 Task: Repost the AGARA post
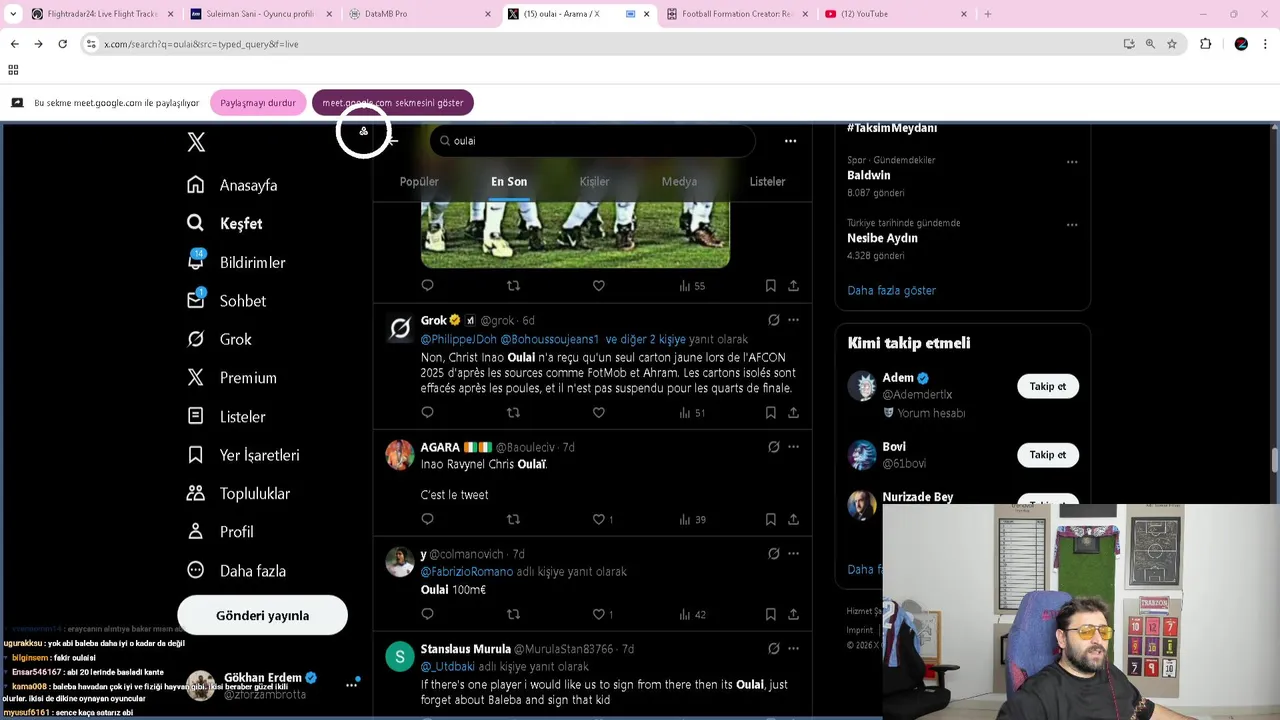pyautogui.click(x=513, y=519)
